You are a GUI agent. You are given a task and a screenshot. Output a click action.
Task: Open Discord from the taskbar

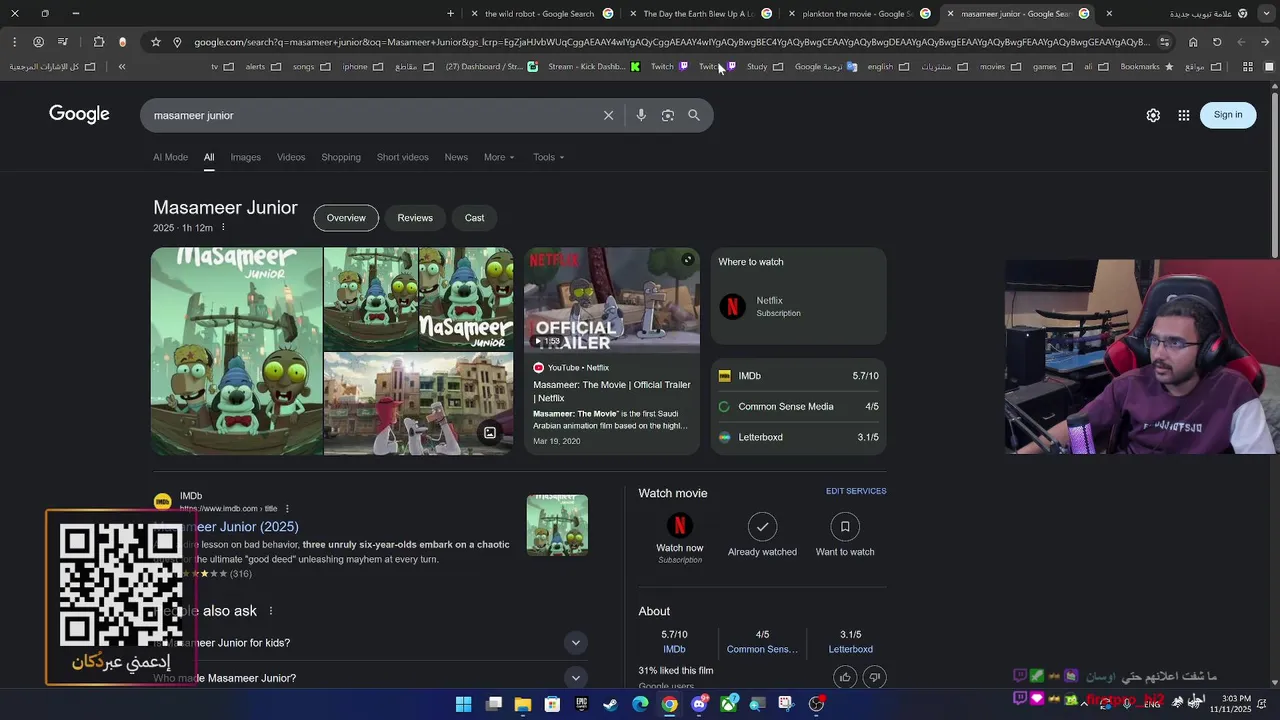(699, 704)
